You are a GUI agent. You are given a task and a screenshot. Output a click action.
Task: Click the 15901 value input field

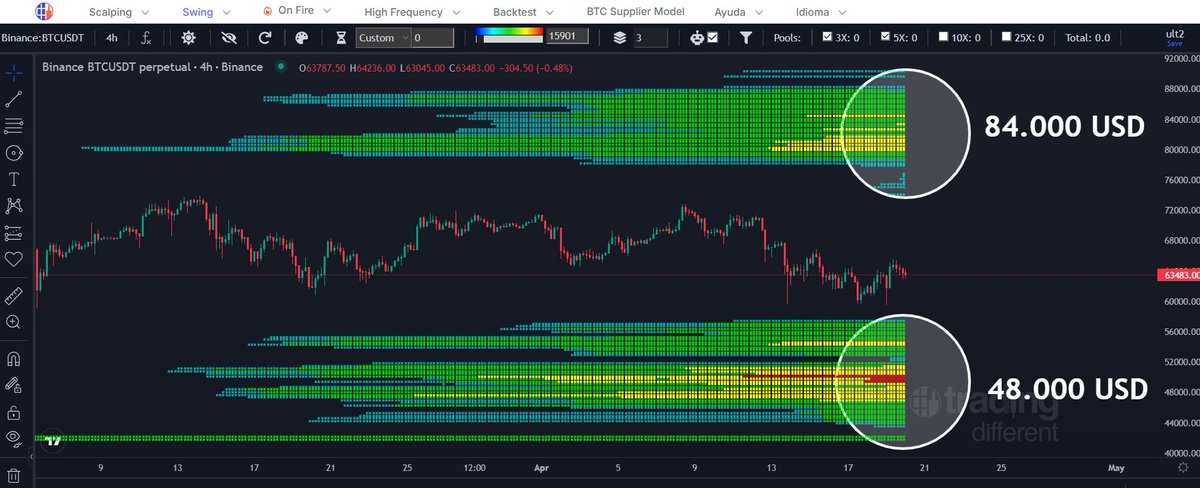coord(566,38)
